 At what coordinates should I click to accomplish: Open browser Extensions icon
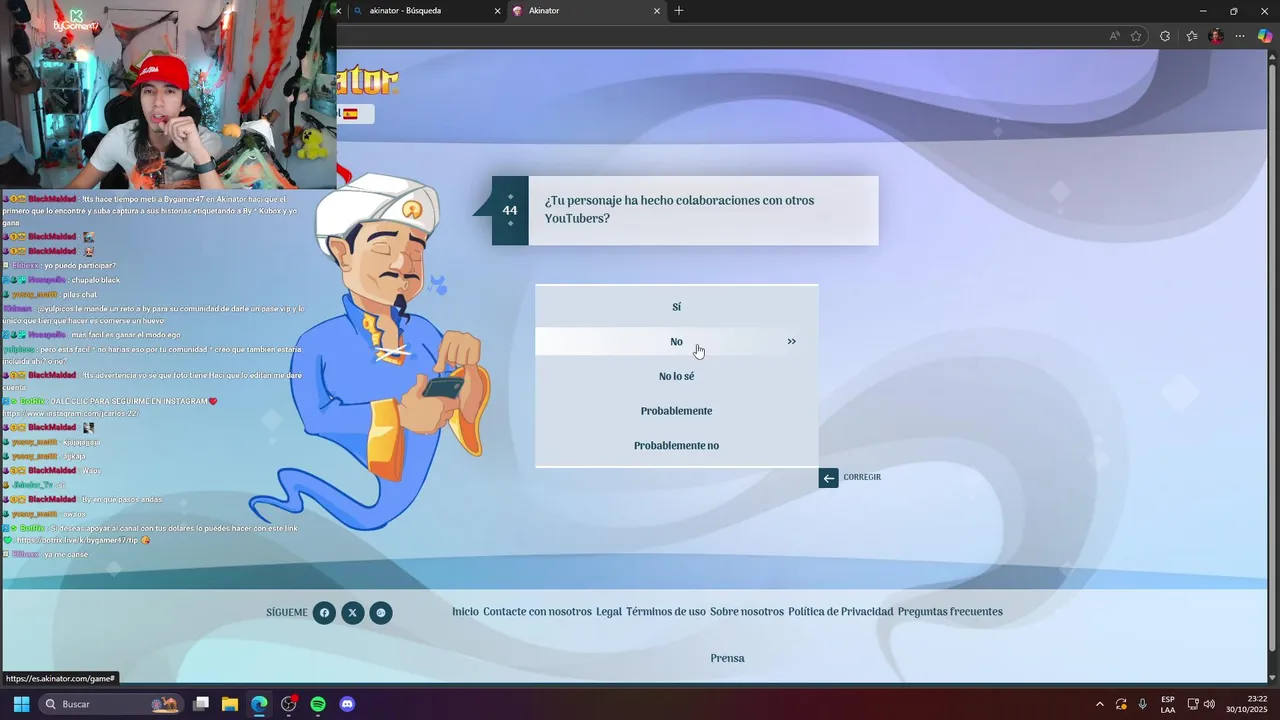click(x=1165, y=36)
